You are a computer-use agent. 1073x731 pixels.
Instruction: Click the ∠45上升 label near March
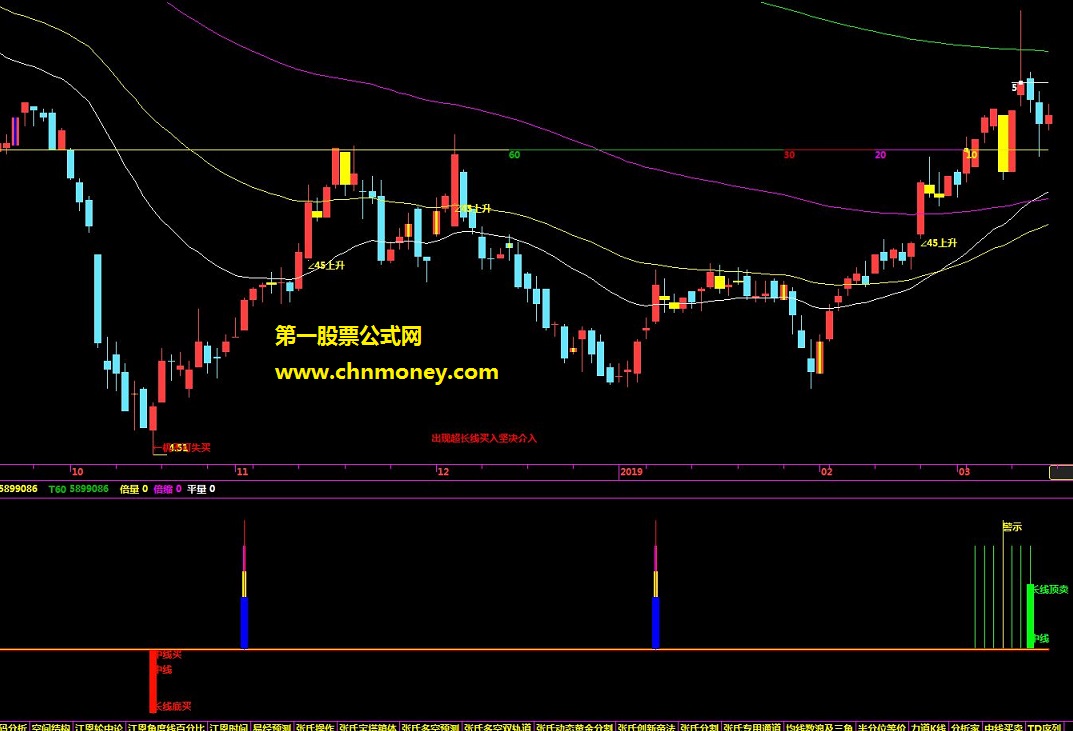click(938, 243)
